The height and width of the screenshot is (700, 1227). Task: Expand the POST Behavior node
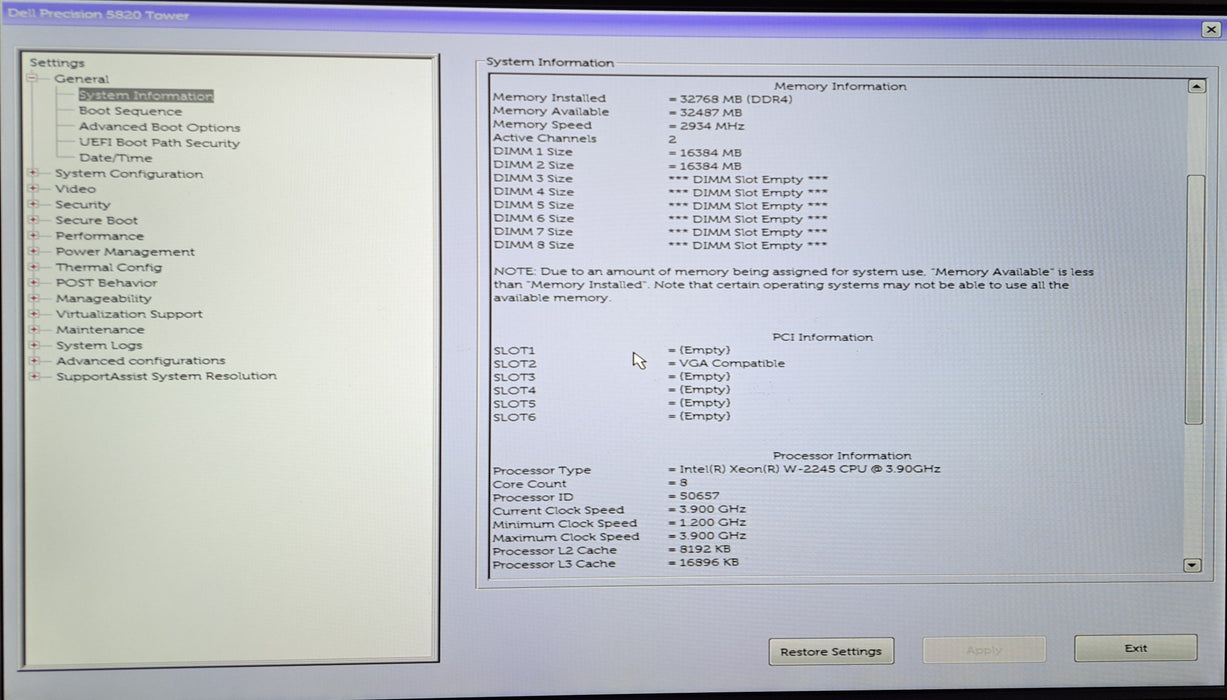(x=33, y=283)
